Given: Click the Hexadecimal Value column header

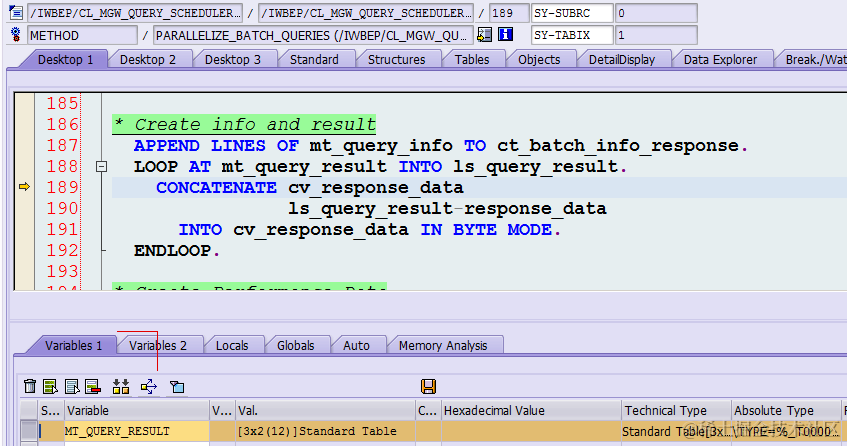Looking at the screenshot, I should point(530,410).
